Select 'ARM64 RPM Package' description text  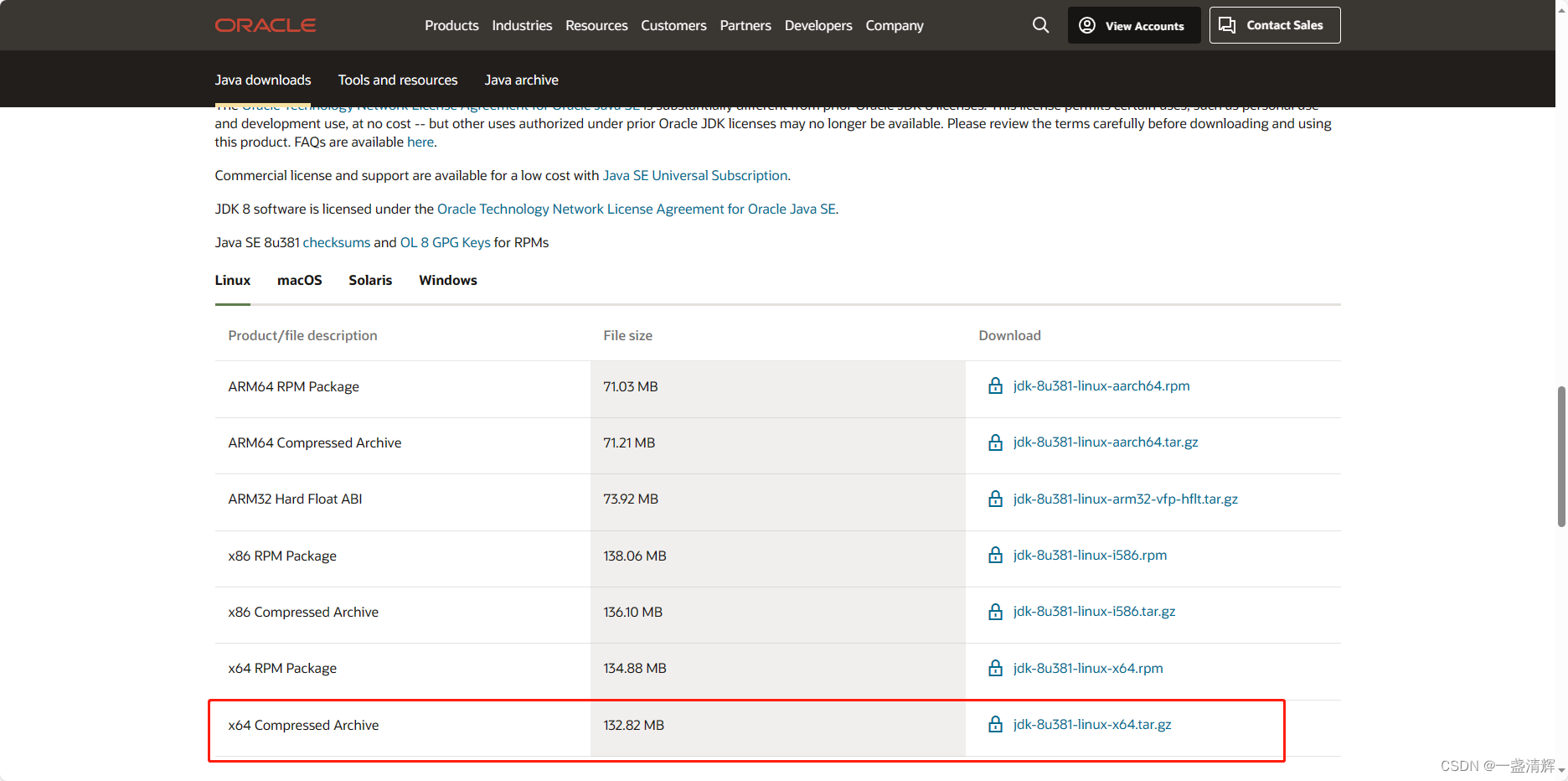(x=293, y=386)
